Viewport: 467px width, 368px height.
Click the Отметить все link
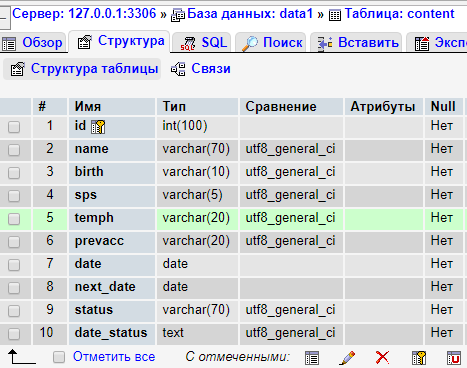[114, 357]
